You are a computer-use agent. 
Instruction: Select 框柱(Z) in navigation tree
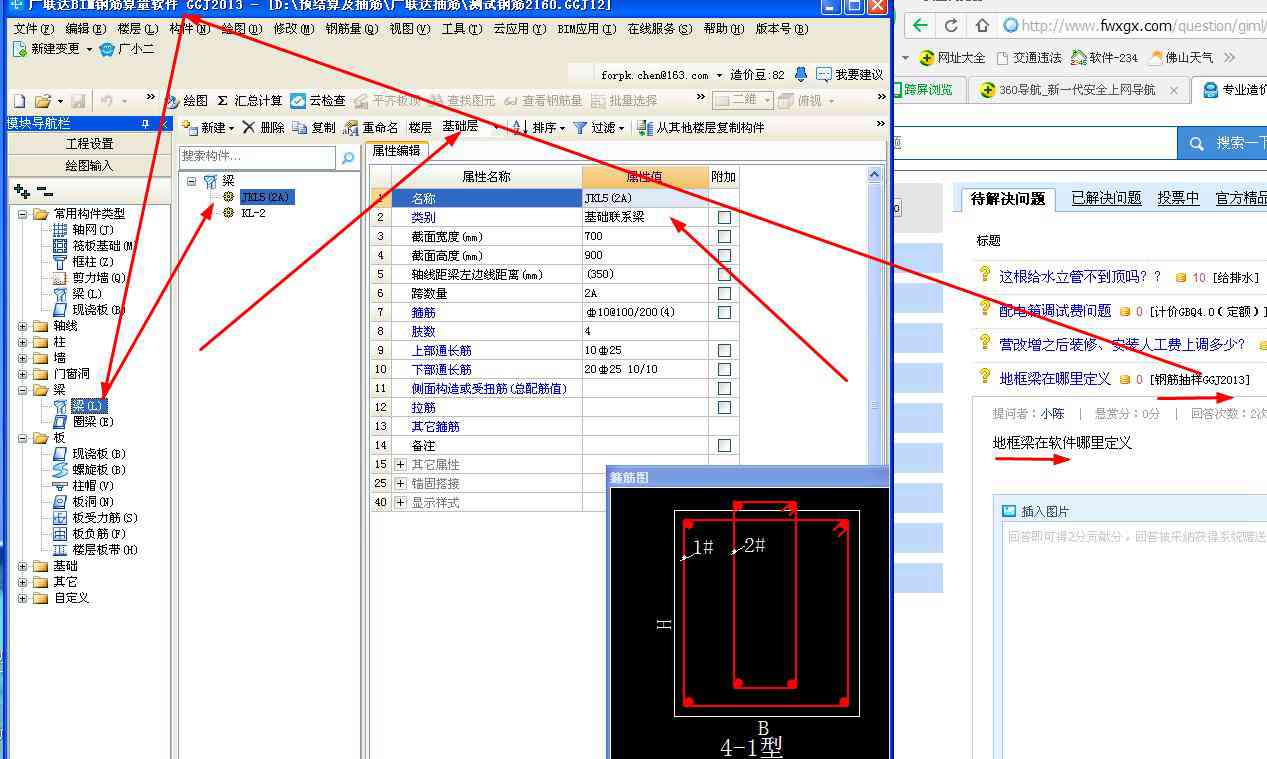[x=83, y=262]
